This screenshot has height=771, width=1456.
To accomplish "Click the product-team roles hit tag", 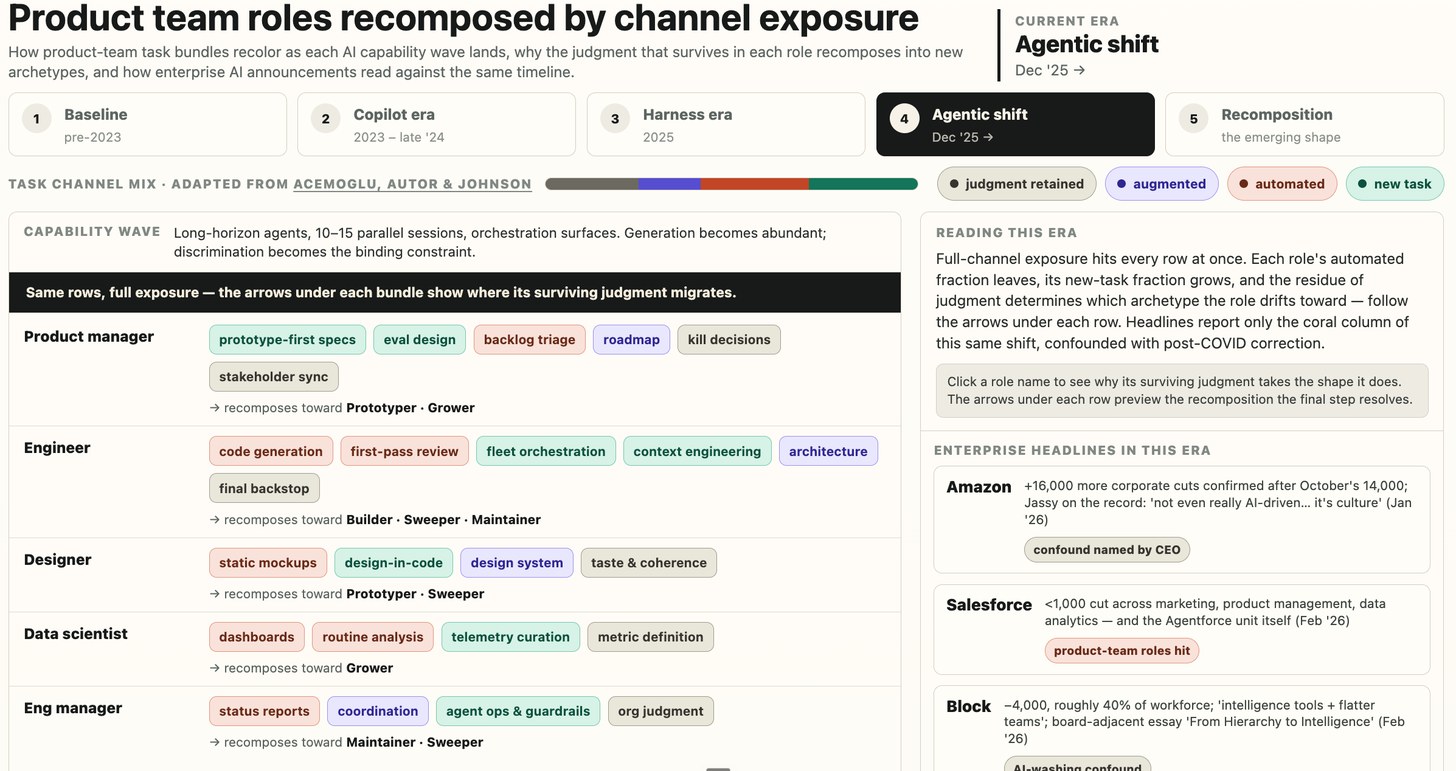I will 1122,650.
